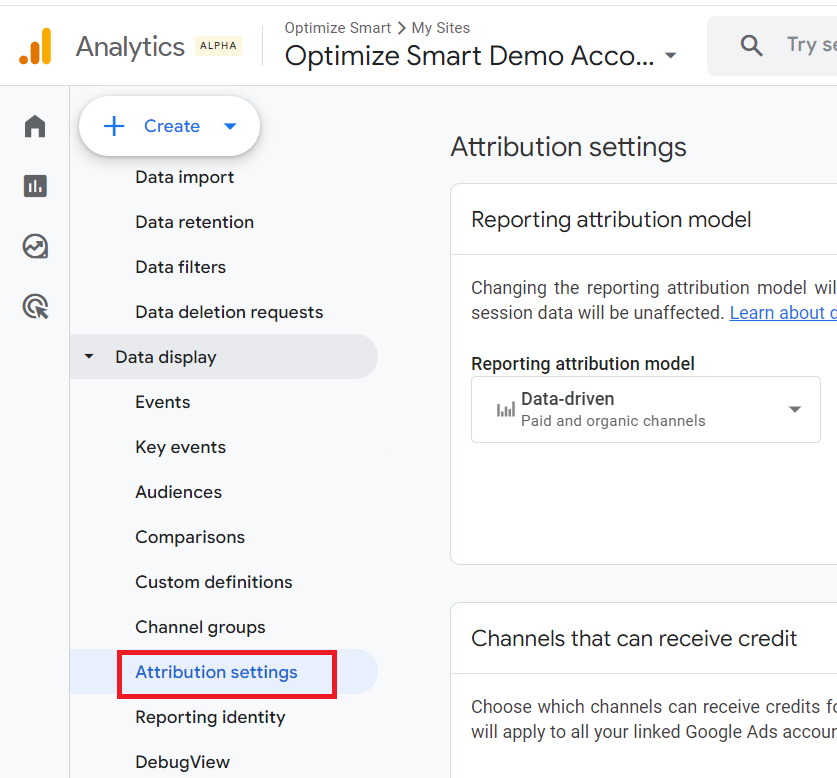
Task: Open the Home icon in sidebar
Action: coord(35,127)
